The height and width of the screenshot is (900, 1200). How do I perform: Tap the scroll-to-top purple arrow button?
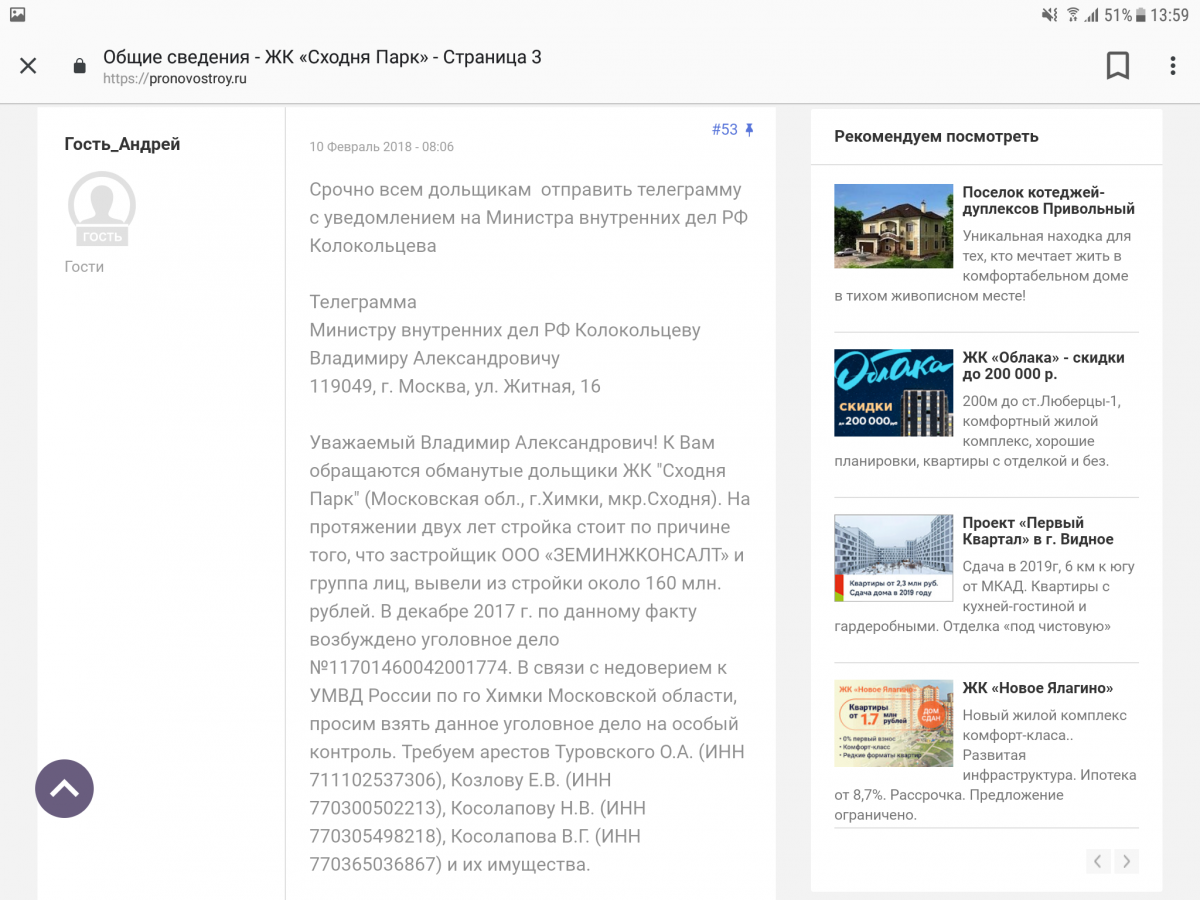tap(65, 789)
